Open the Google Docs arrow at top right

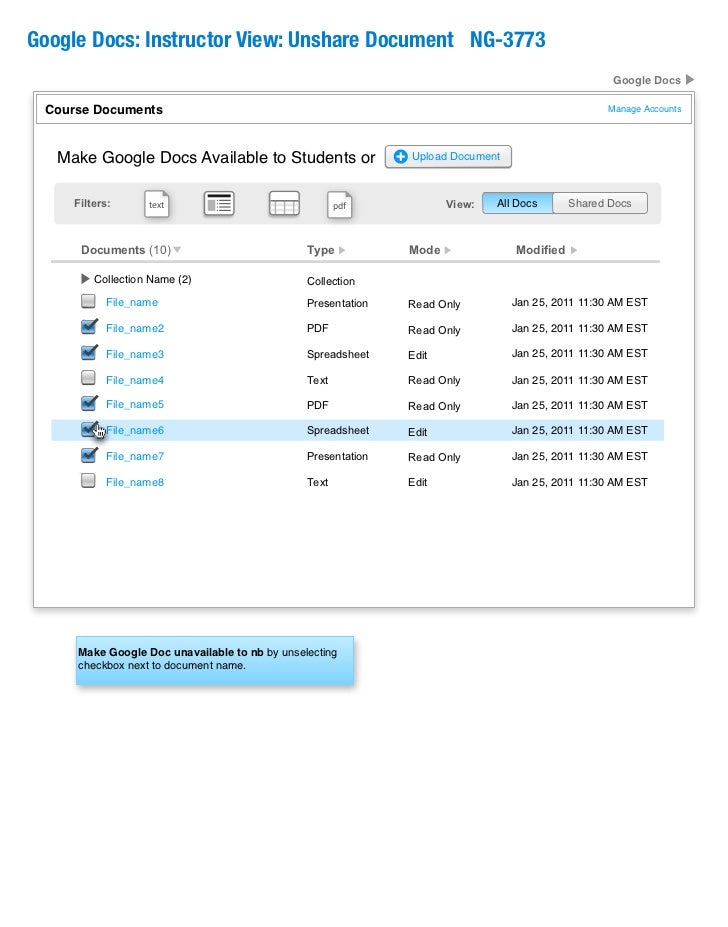[x=690, y=79]
